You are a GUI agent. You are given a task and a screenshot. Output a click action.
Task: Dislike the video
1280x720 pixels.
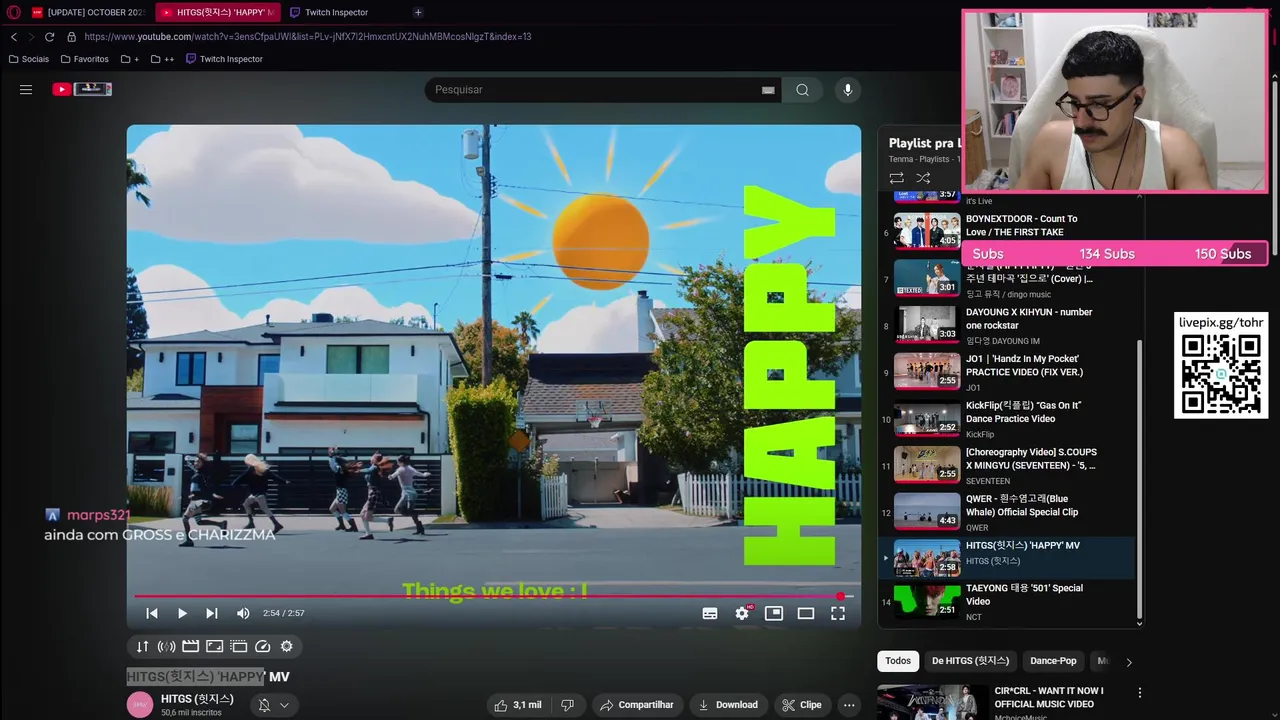pyautogui.click(x=567, y=705)
